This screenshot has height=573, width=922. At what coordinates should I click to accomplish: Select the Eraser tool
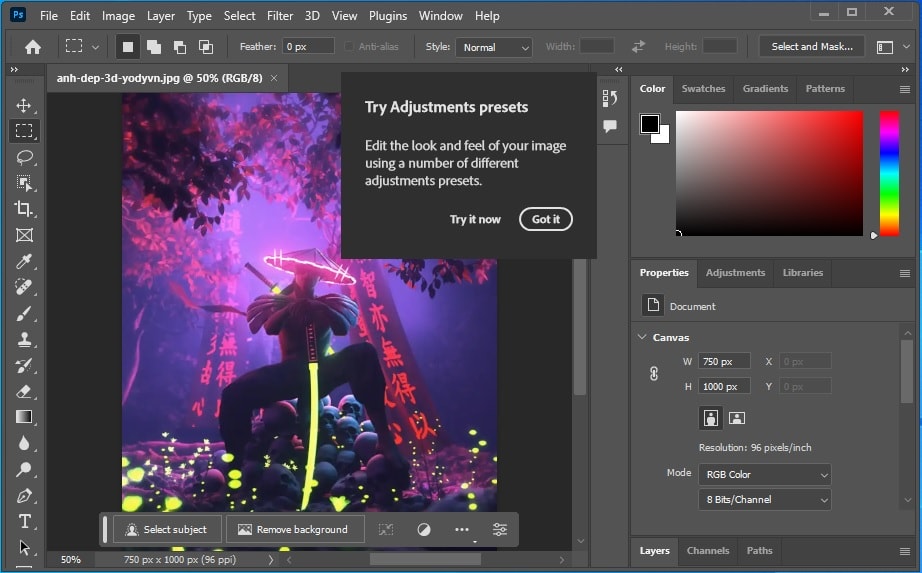coord(24,391)
